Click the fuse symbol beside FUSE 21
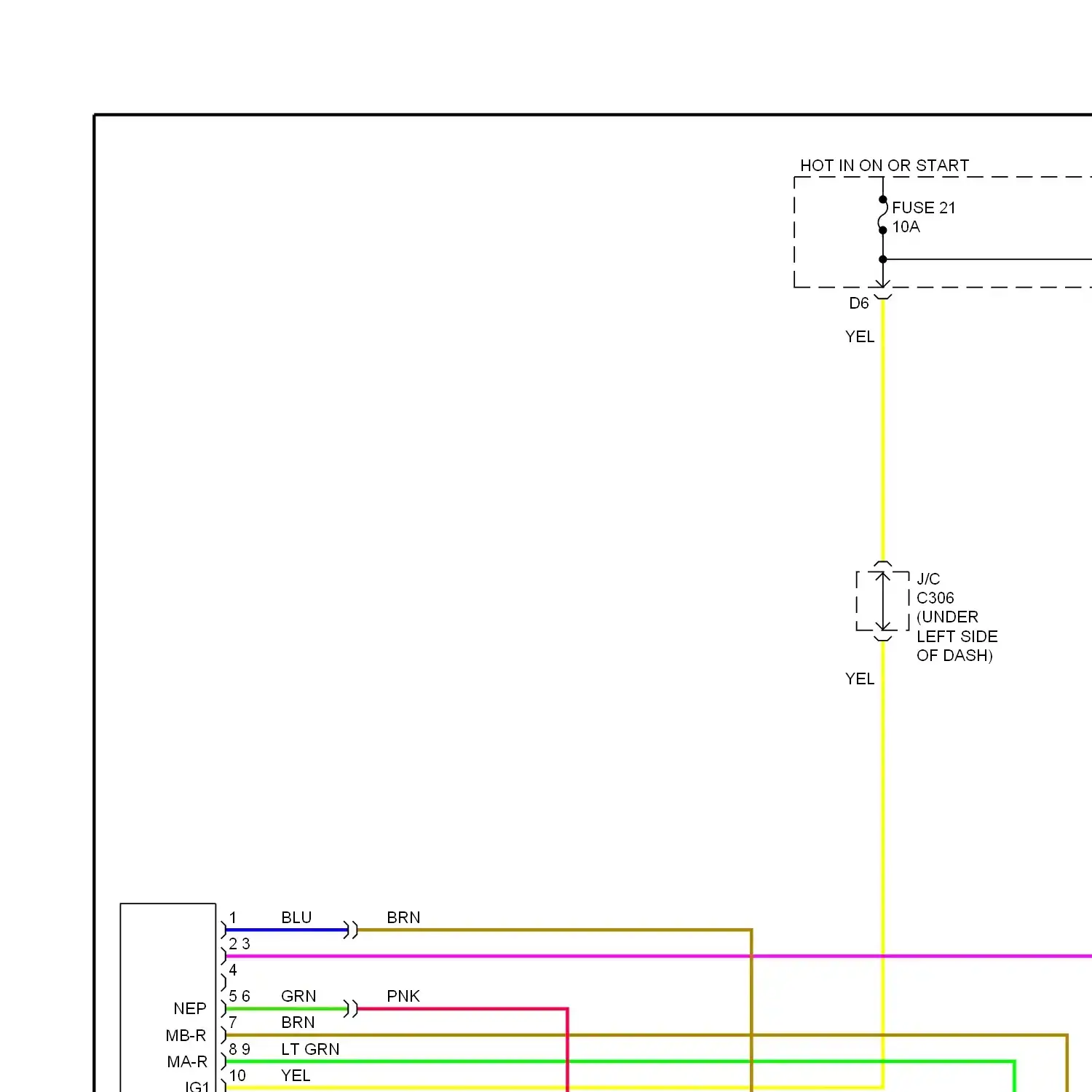 (x=883, y=215)
